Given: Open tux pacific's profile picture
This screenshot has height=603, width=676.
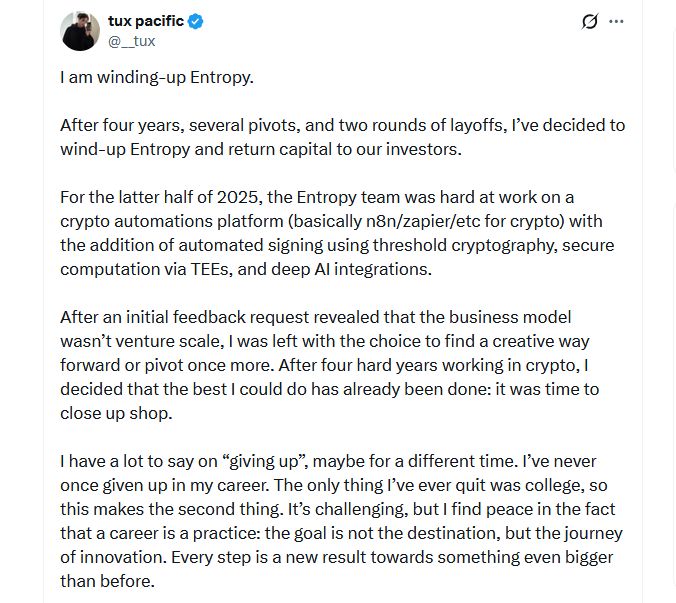Looking at the screenshot, I should point(80,32).
